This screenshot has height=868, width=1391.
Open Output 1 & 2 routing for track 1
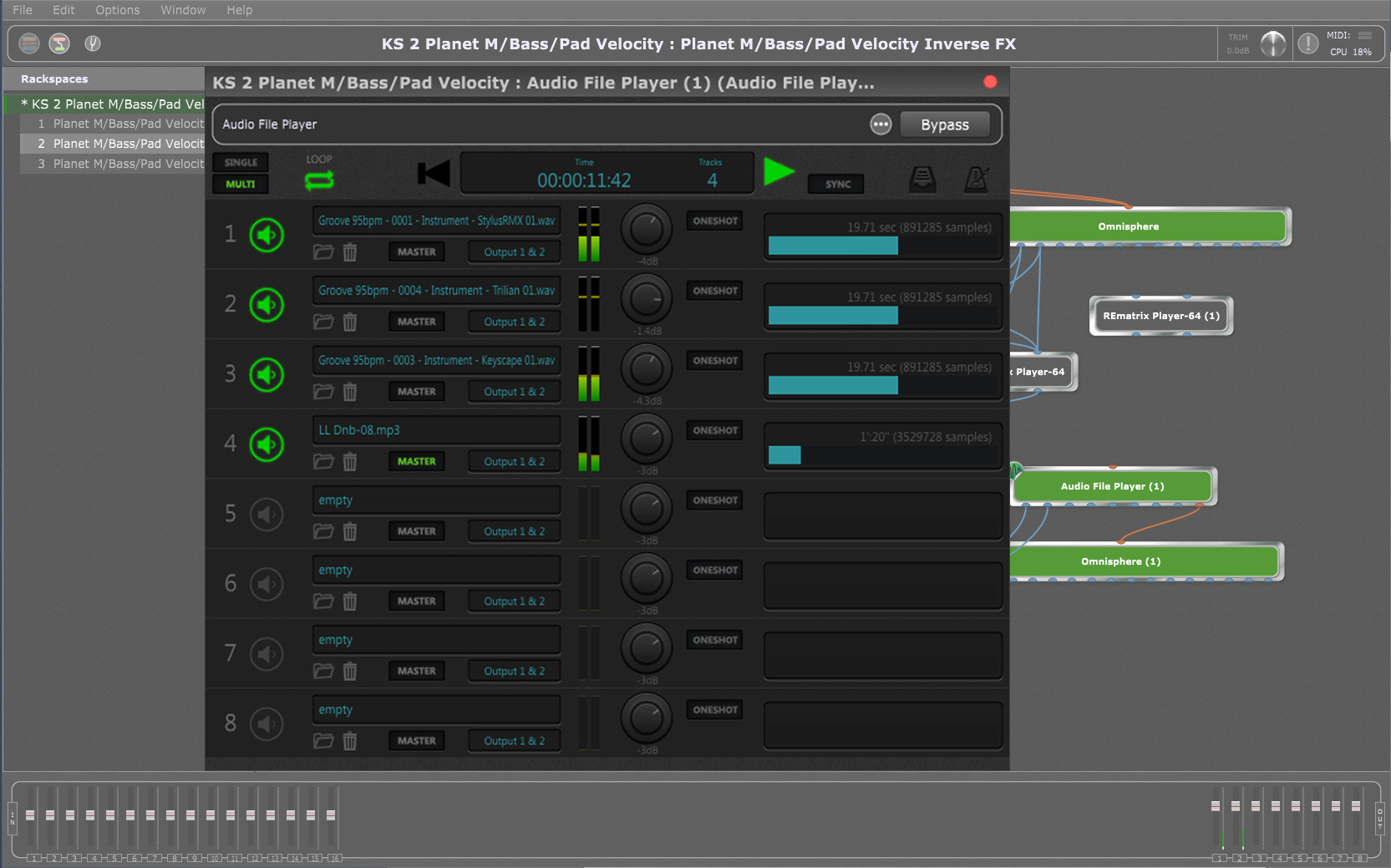(514, 251)
